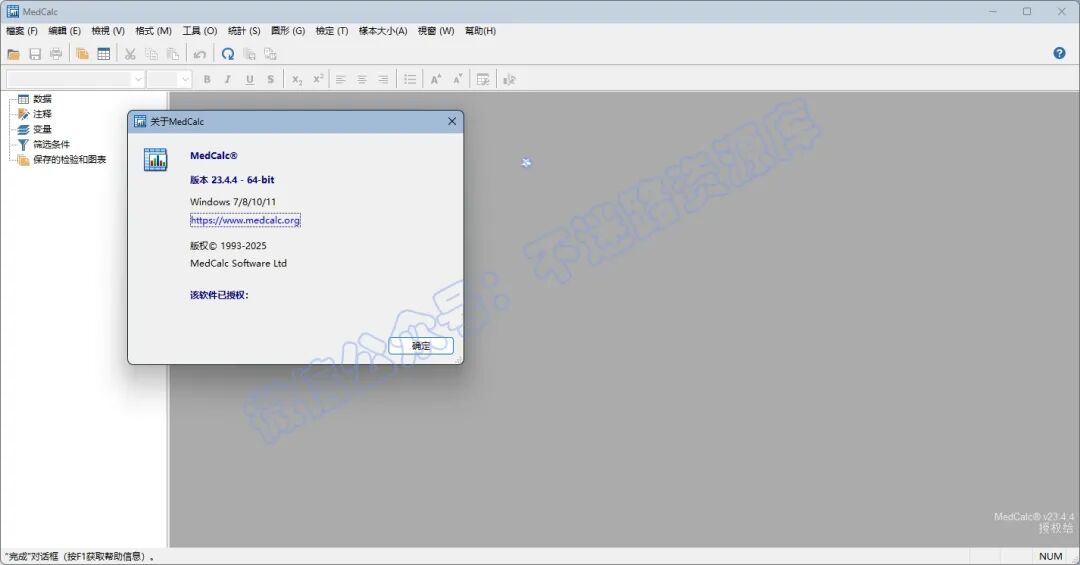Open the 格式 (M) menu
Screen dimensions: 1080x565
click(x=154, y=31)
